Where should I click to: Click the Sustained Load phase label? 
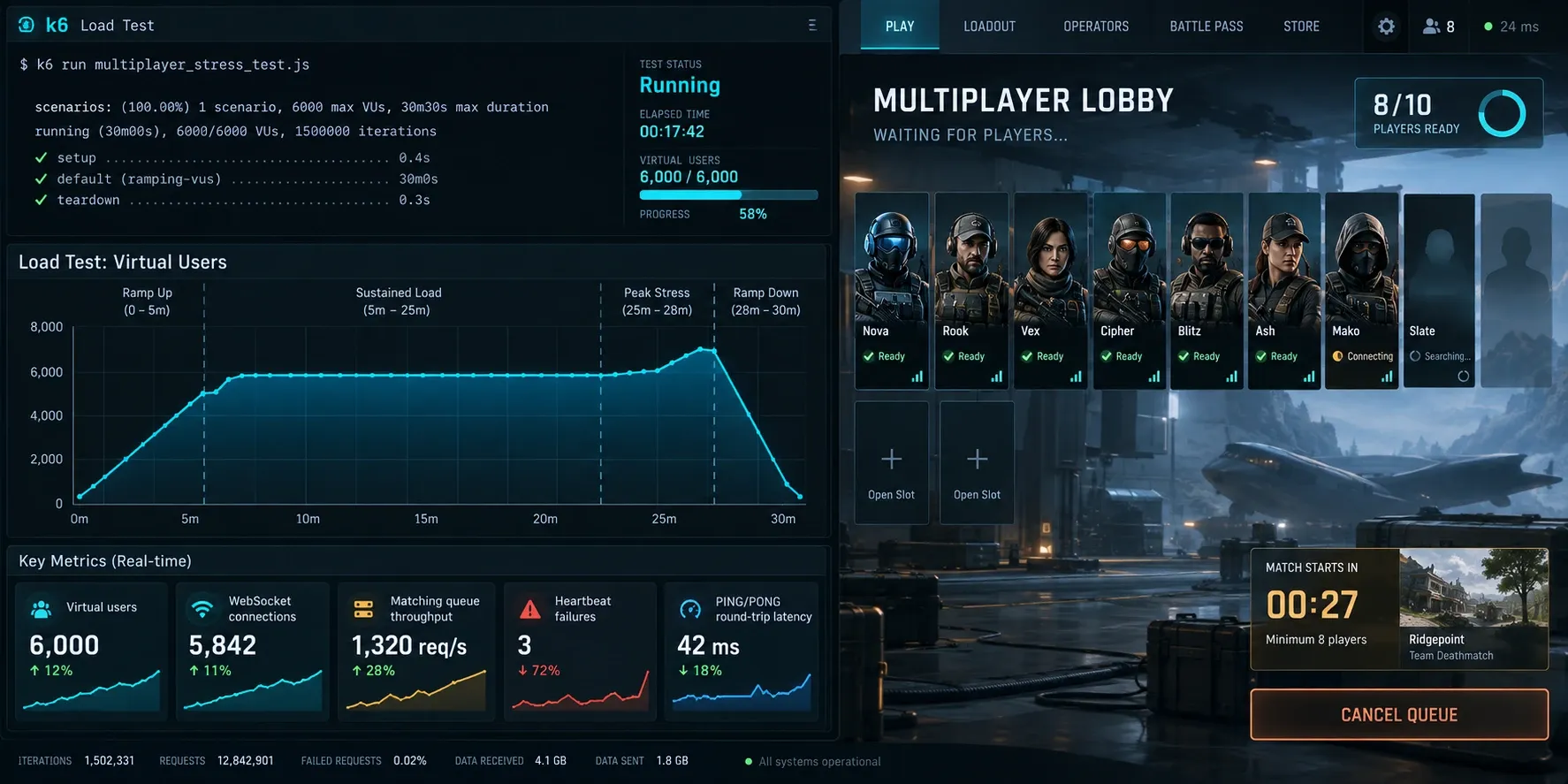point(398,301)
